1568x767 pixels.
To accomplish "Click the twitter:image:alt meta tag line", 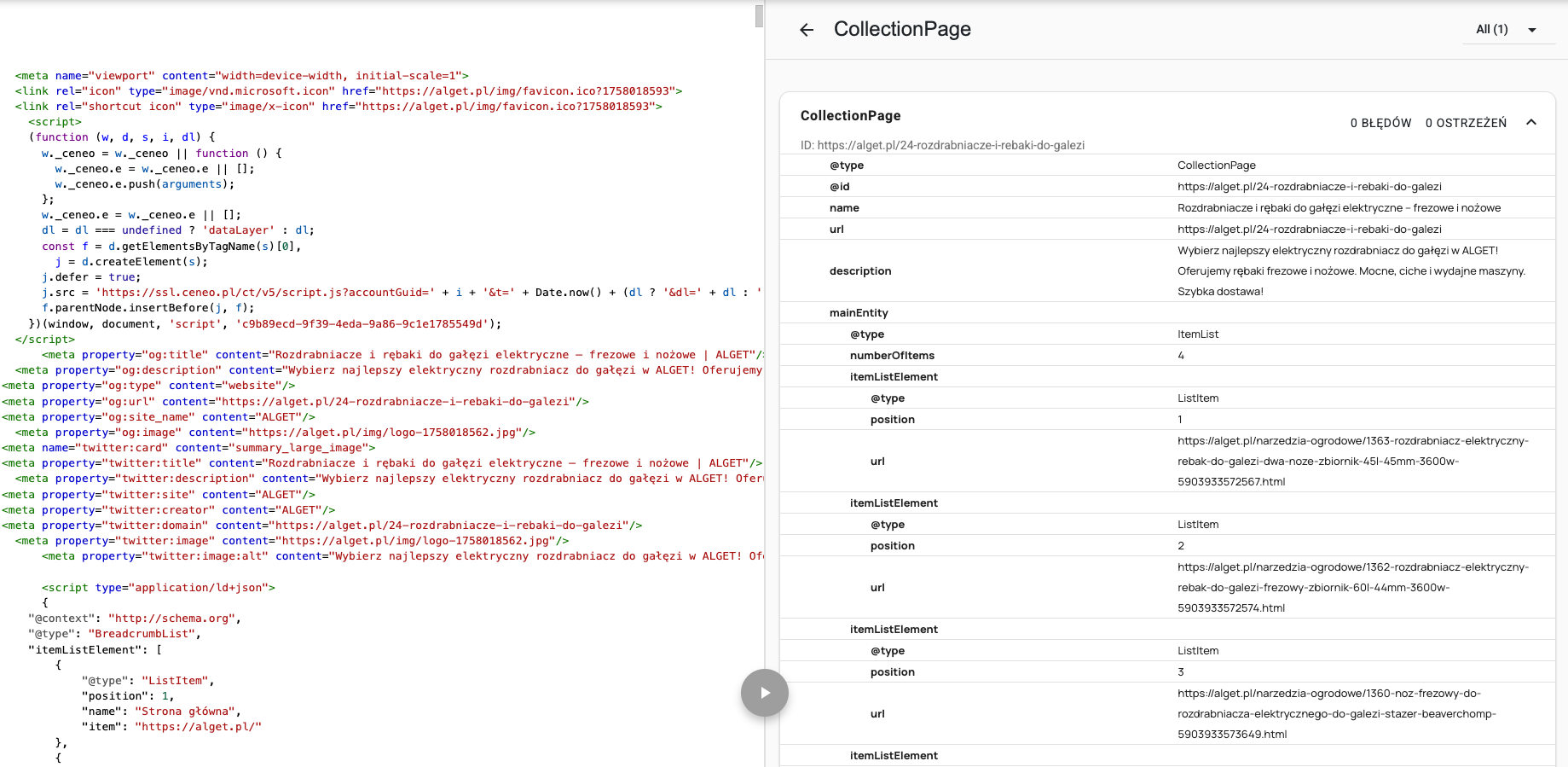I will 402,556.
